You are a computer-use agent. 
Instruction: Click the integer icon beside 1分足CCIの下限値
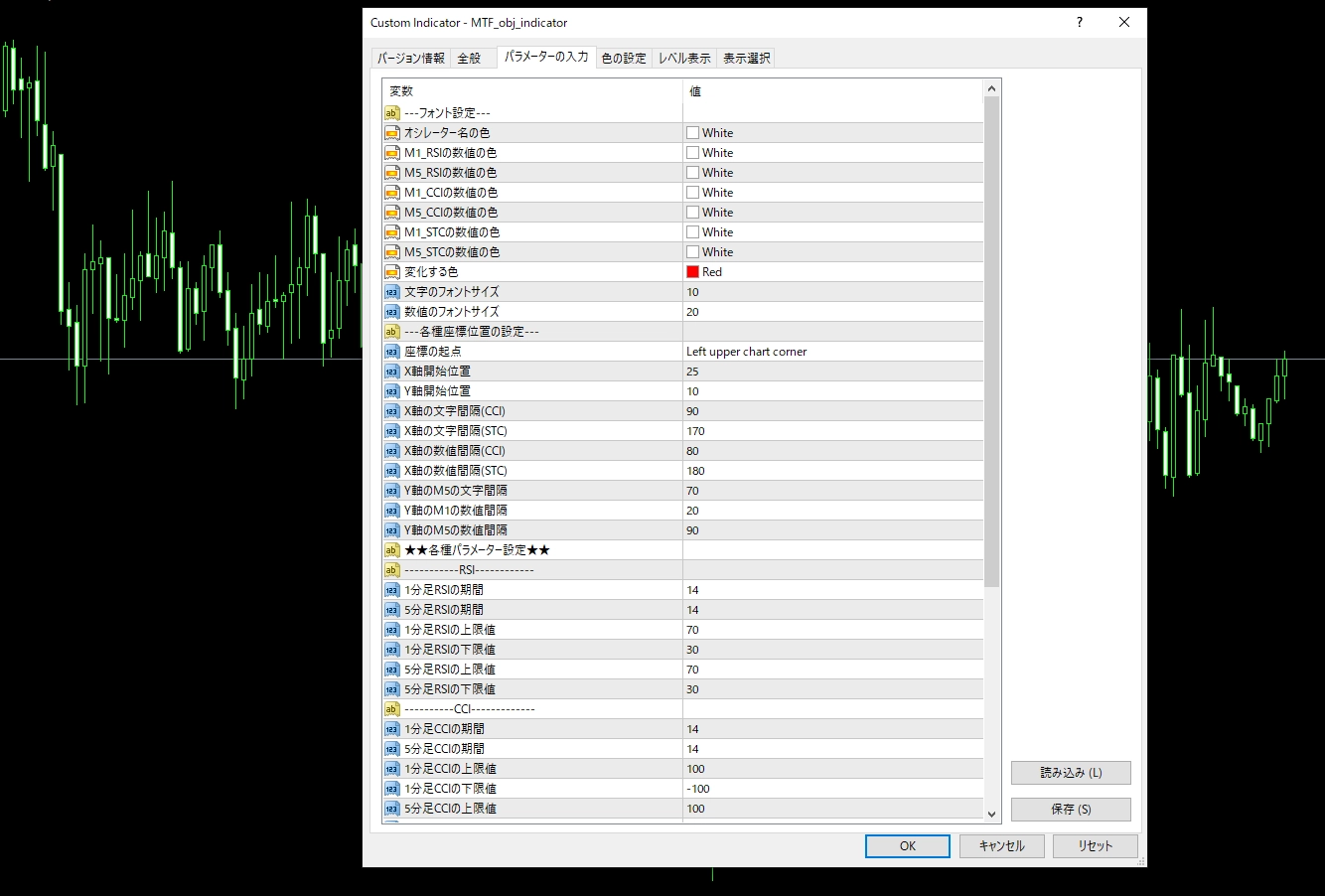(392, 789)
